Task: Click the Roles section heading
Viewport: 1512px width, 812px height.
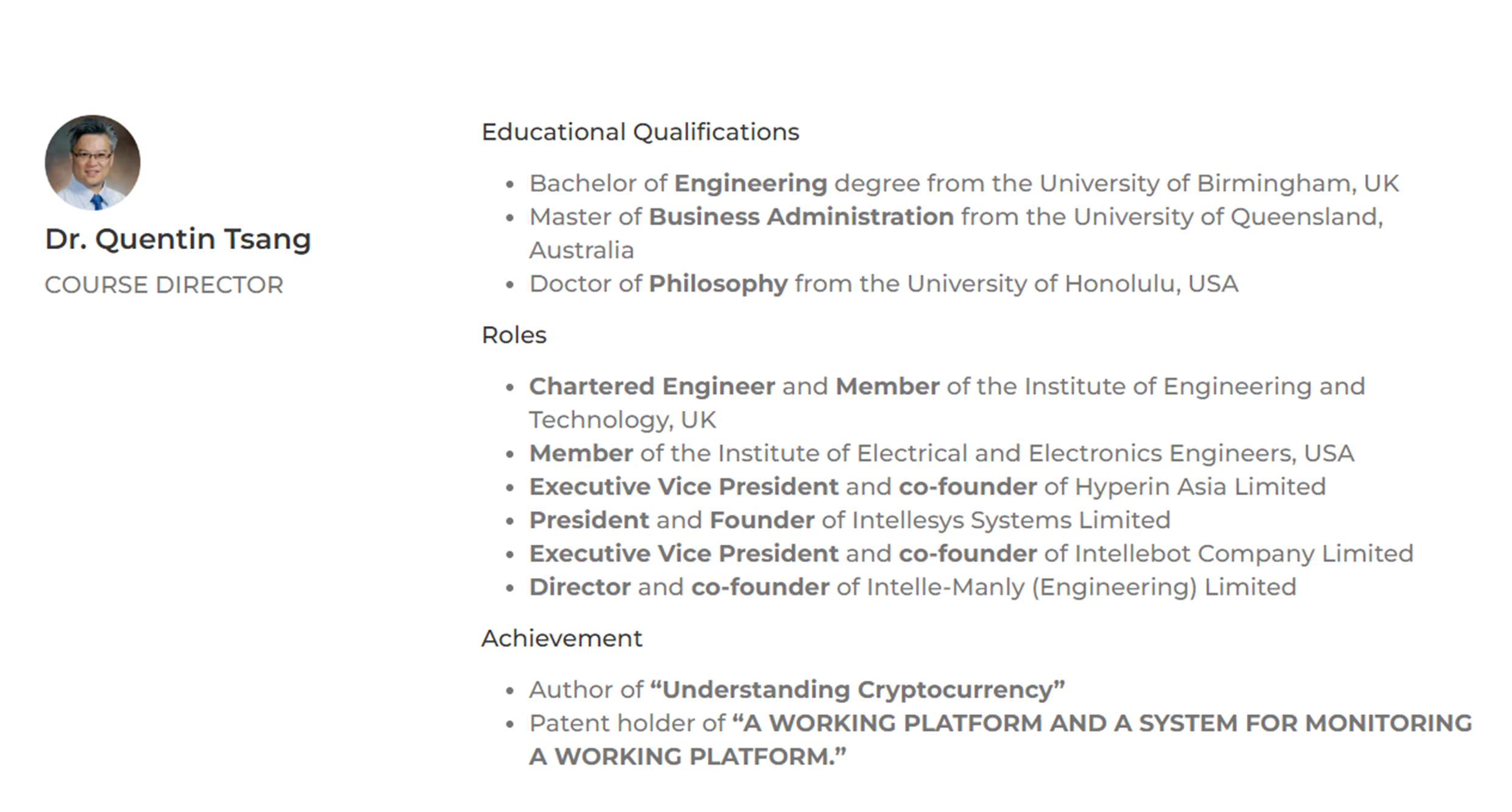Action: click(514, 335)
